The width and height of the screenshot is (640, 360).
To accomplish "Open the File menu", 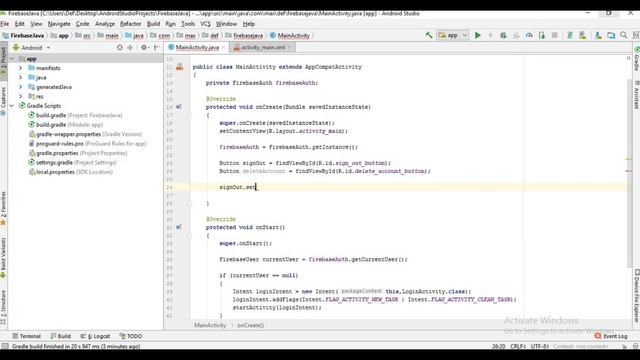I will [x=5, y=24].
